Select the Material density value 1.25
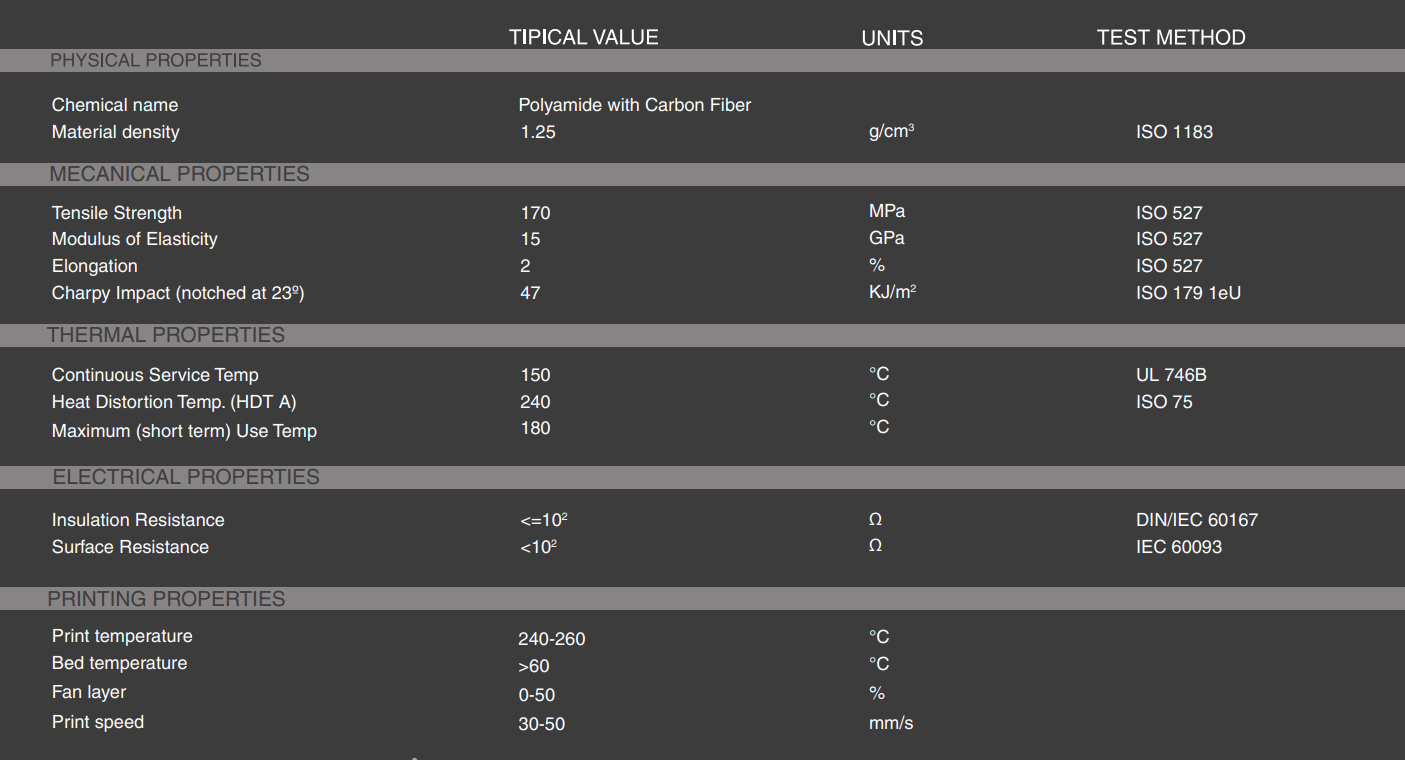Screen dimensions: 1405x760 [538, 132]
